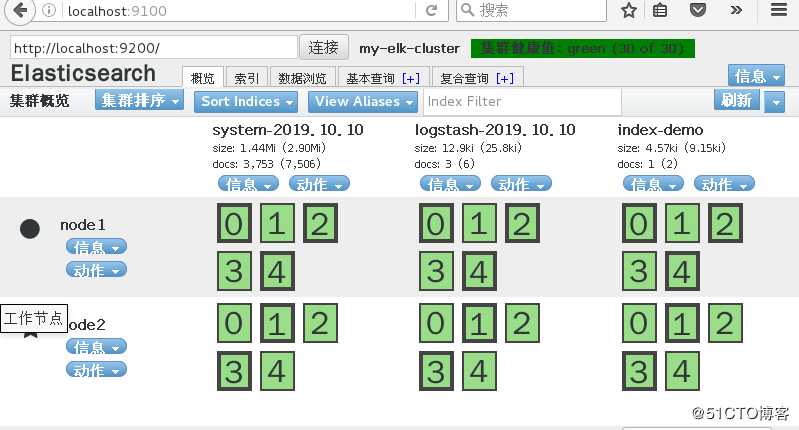Open 动作 dropdown for logstash-2019.10.10
799x430 pixels.
[521, 183]
